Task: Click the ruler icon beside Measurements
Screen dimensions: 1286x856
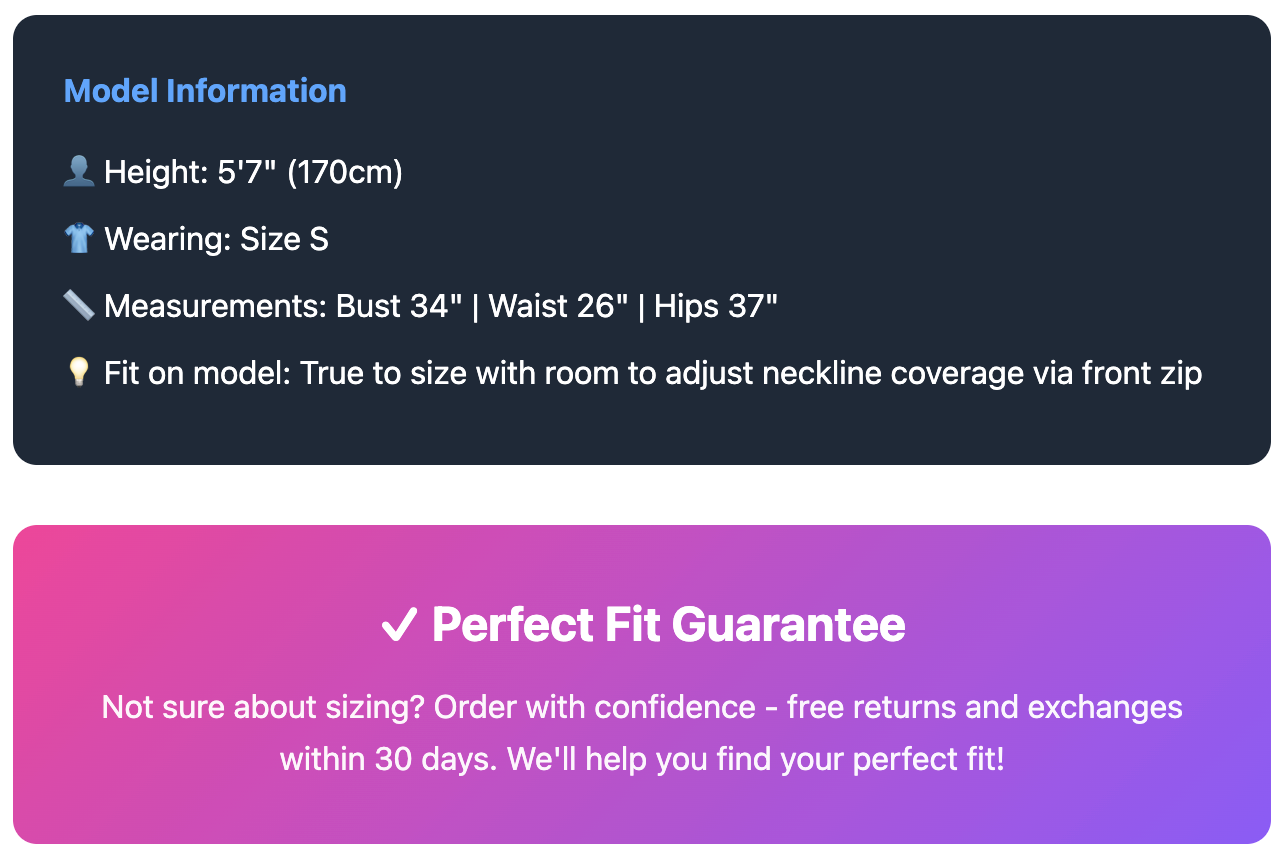Action: (78, 306)
